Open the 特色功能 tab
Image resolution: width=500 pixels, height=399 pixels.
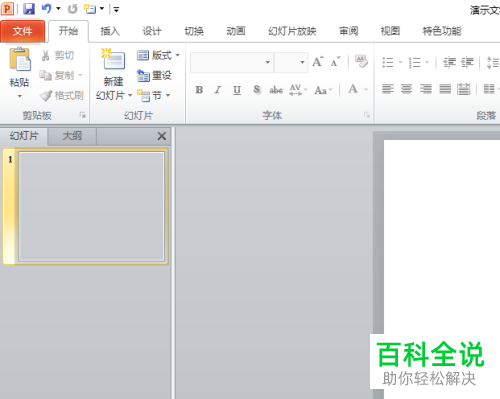pos(442,31)
